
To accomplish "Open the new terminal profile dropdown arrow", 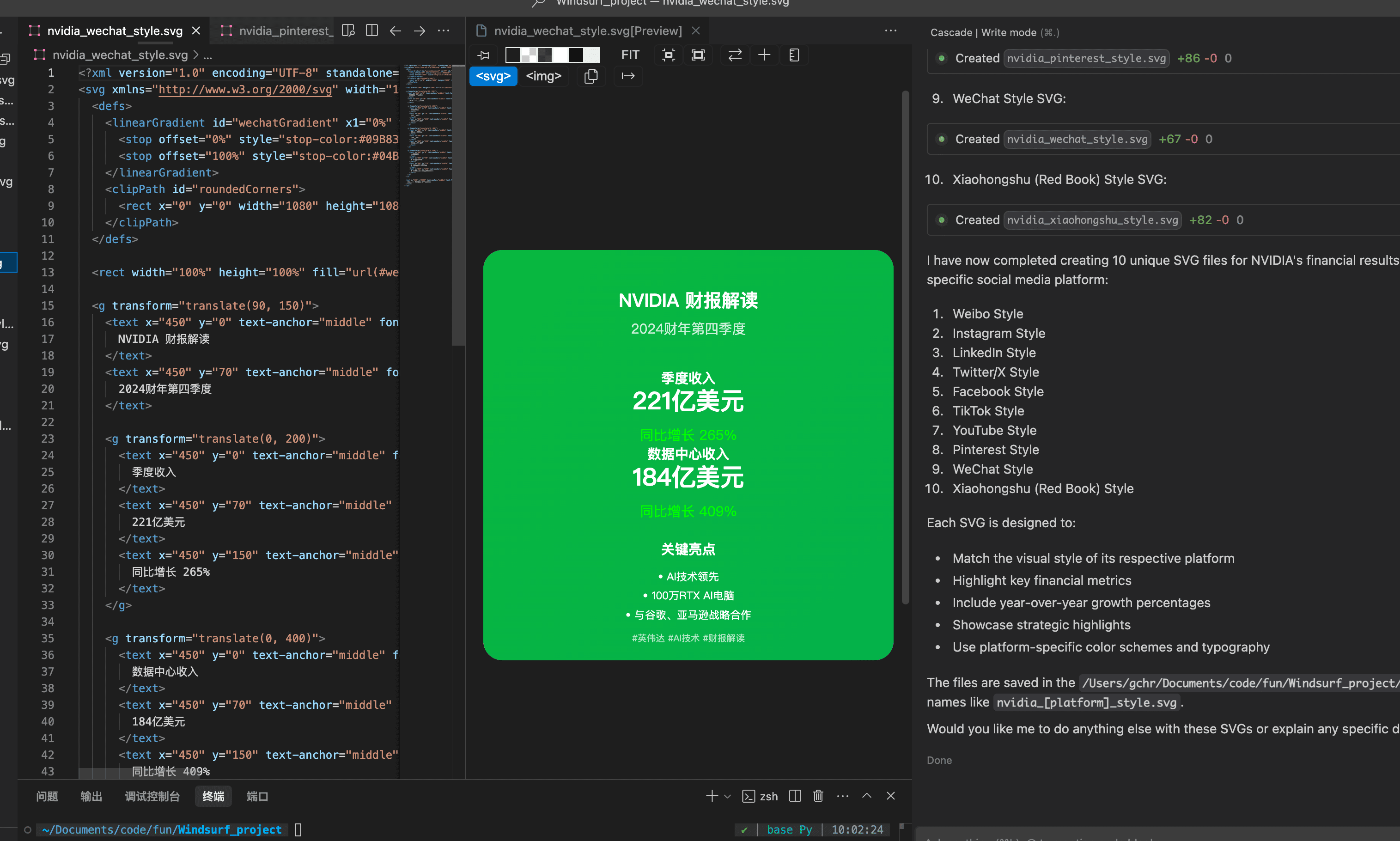I will [x=727, y=796].
